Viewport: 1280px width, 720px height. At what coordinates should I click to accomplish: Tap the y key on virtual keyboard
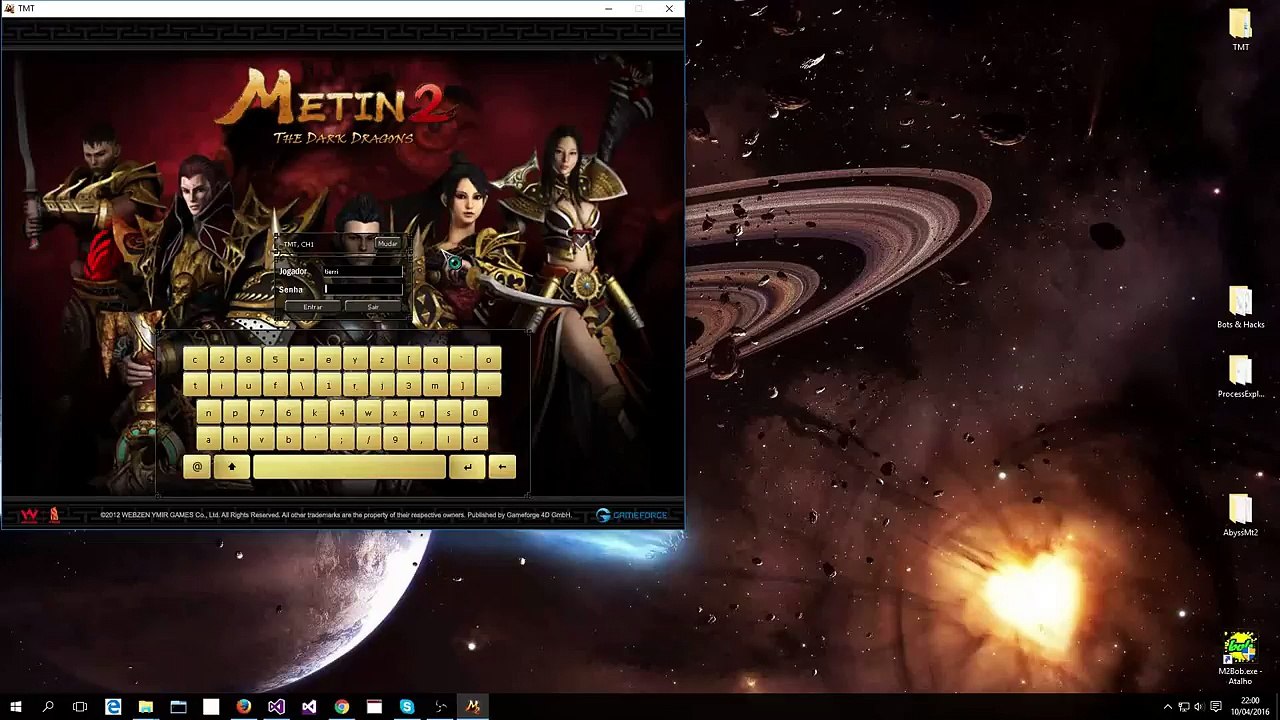pyautogui.click(x=355, y=360)
